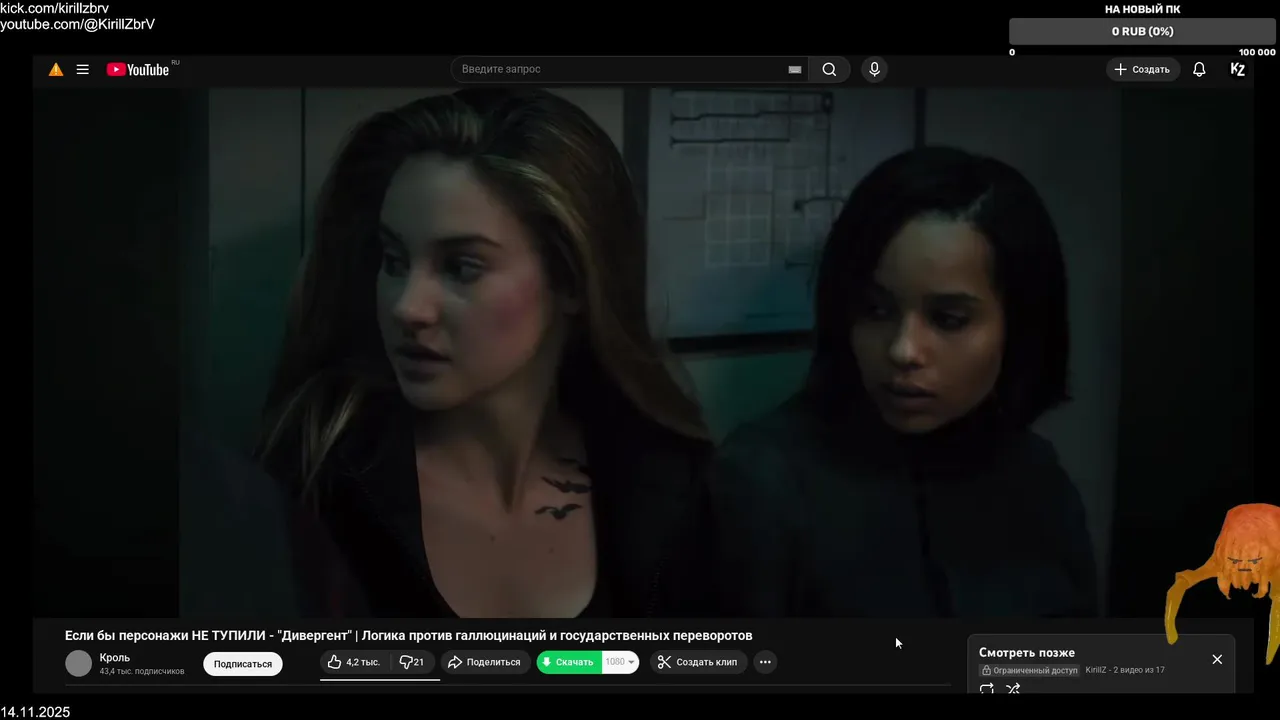Click 'KirillZ' playlist owner name
The width and height of the screenshot is (1280, 720).
coord(1096,670)
